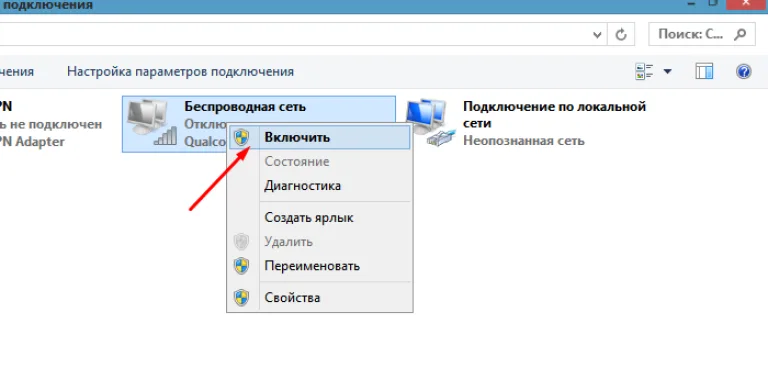The image size is (768, 379).
Task: Open the view options dropdown arrow
Action: [x=667, y=72]
